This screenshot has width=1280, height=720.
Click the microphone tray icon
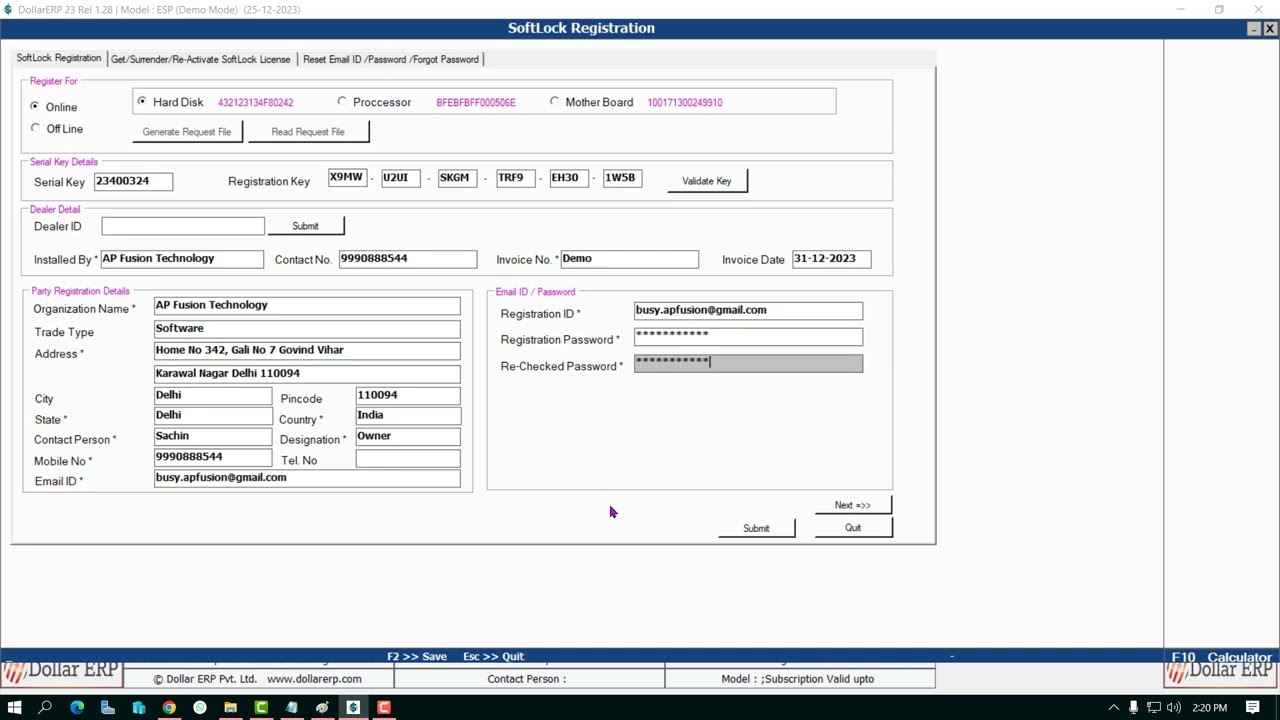coord(1134,707)
